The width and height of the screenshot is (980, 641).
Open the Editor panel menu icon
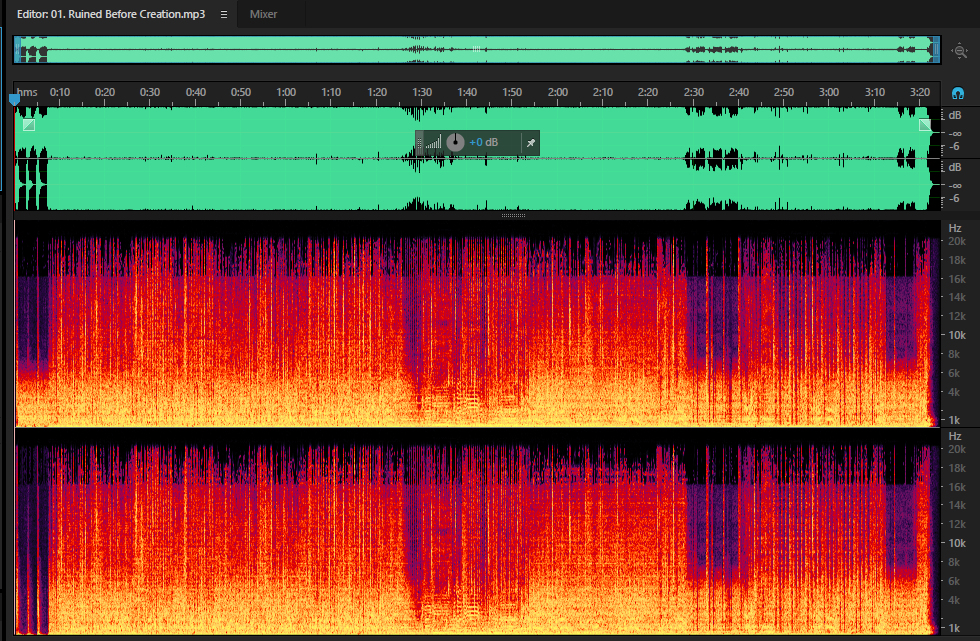[224, 14]
